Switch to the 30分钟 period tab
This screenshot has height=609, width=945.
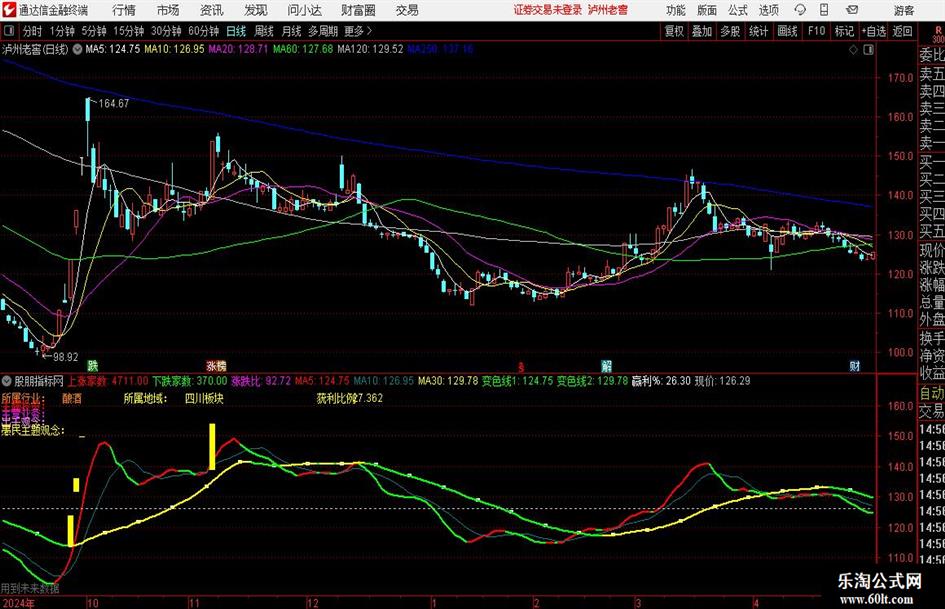tap(166, 31)
